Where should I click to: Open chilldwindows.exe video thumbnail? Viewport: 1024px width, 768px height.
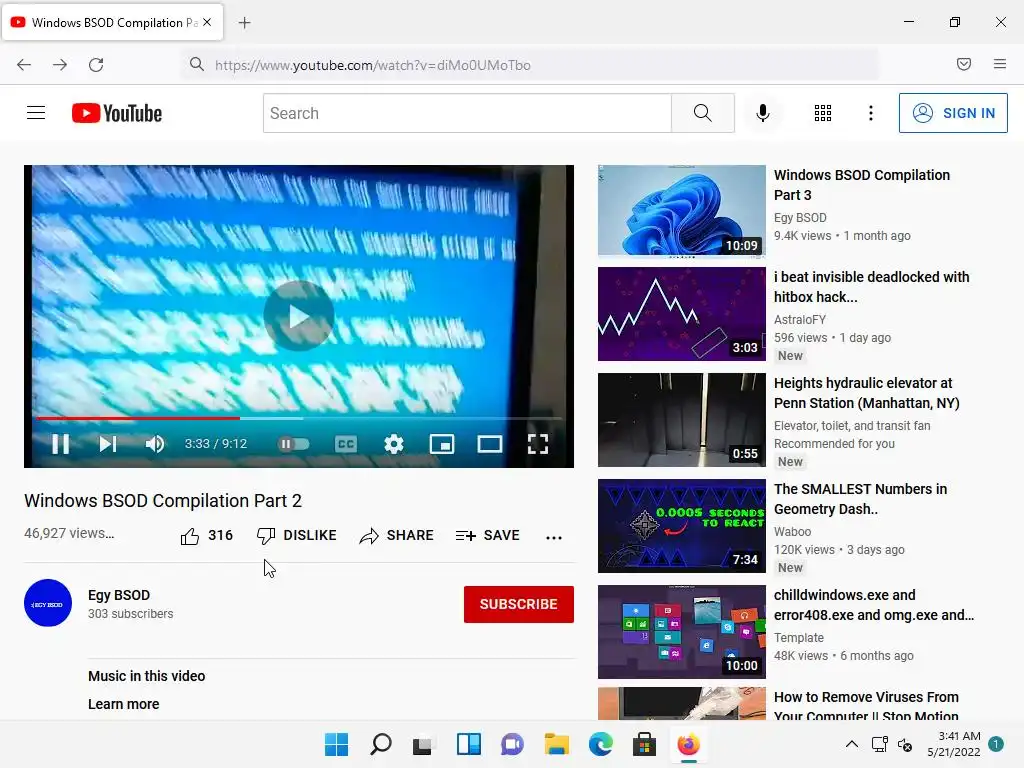point(682,632)
